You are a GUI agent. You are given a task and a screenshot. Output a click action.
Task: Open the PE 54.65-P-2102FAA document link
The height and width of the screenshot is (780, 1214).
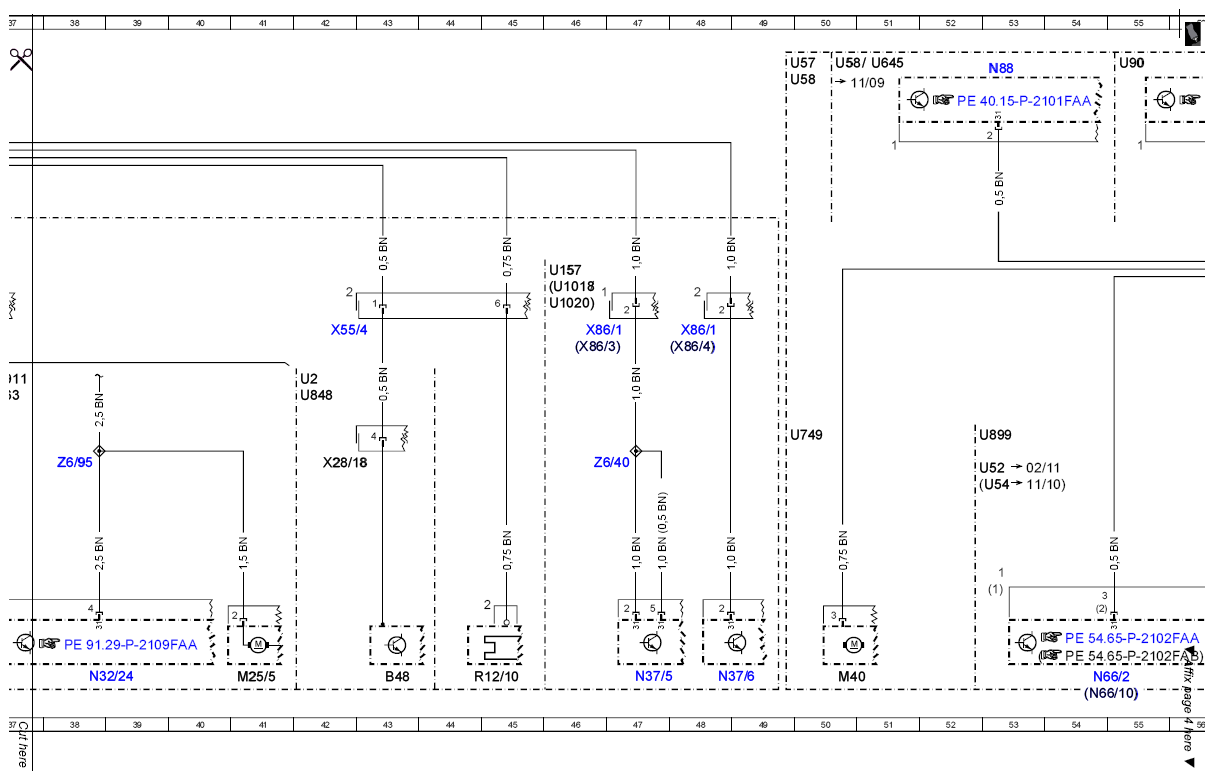coord(1132,638)
